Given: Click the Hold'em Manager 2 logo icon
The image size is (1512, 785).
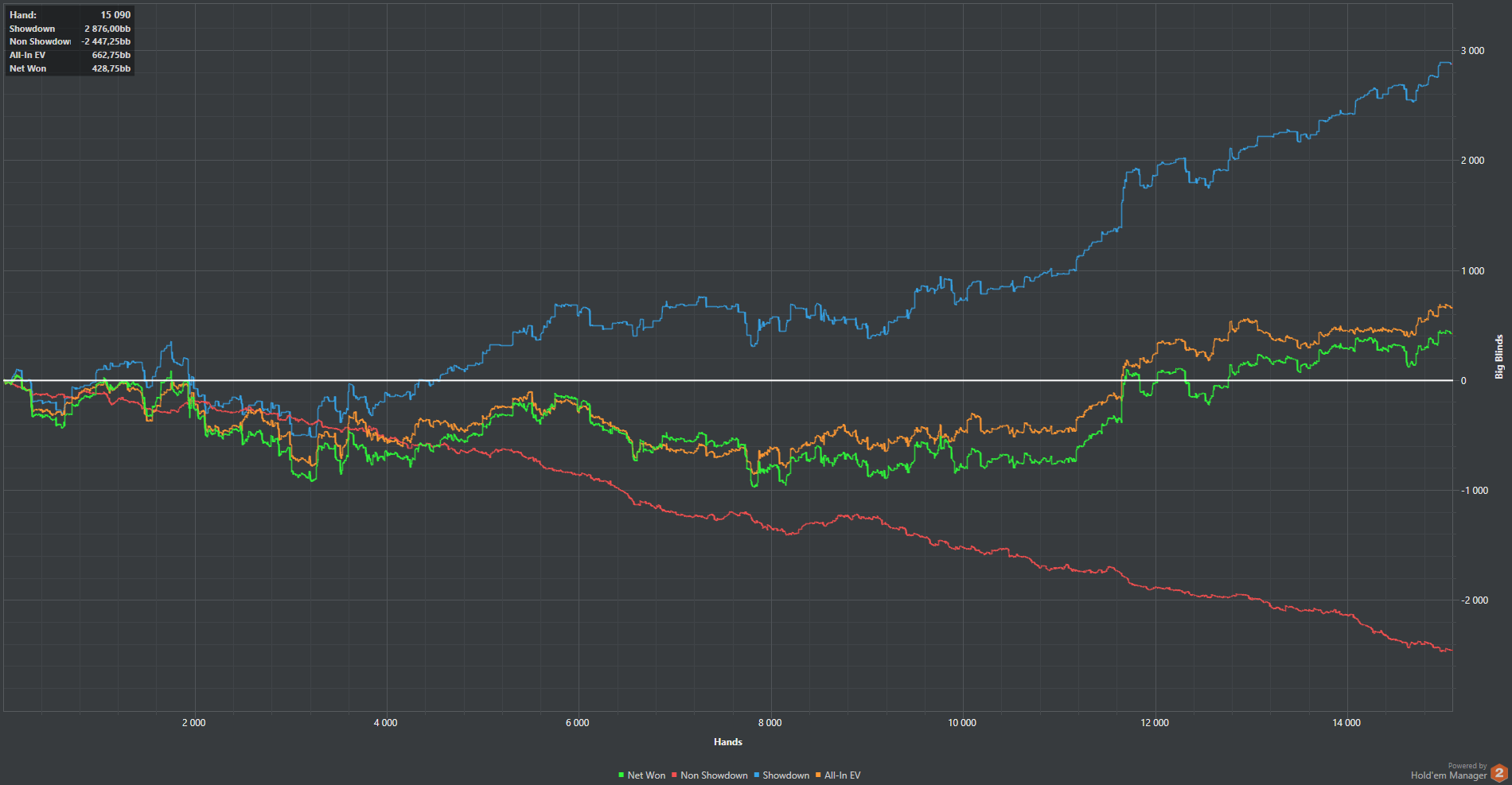Looking at the screenshot, I should point(1498,772).
